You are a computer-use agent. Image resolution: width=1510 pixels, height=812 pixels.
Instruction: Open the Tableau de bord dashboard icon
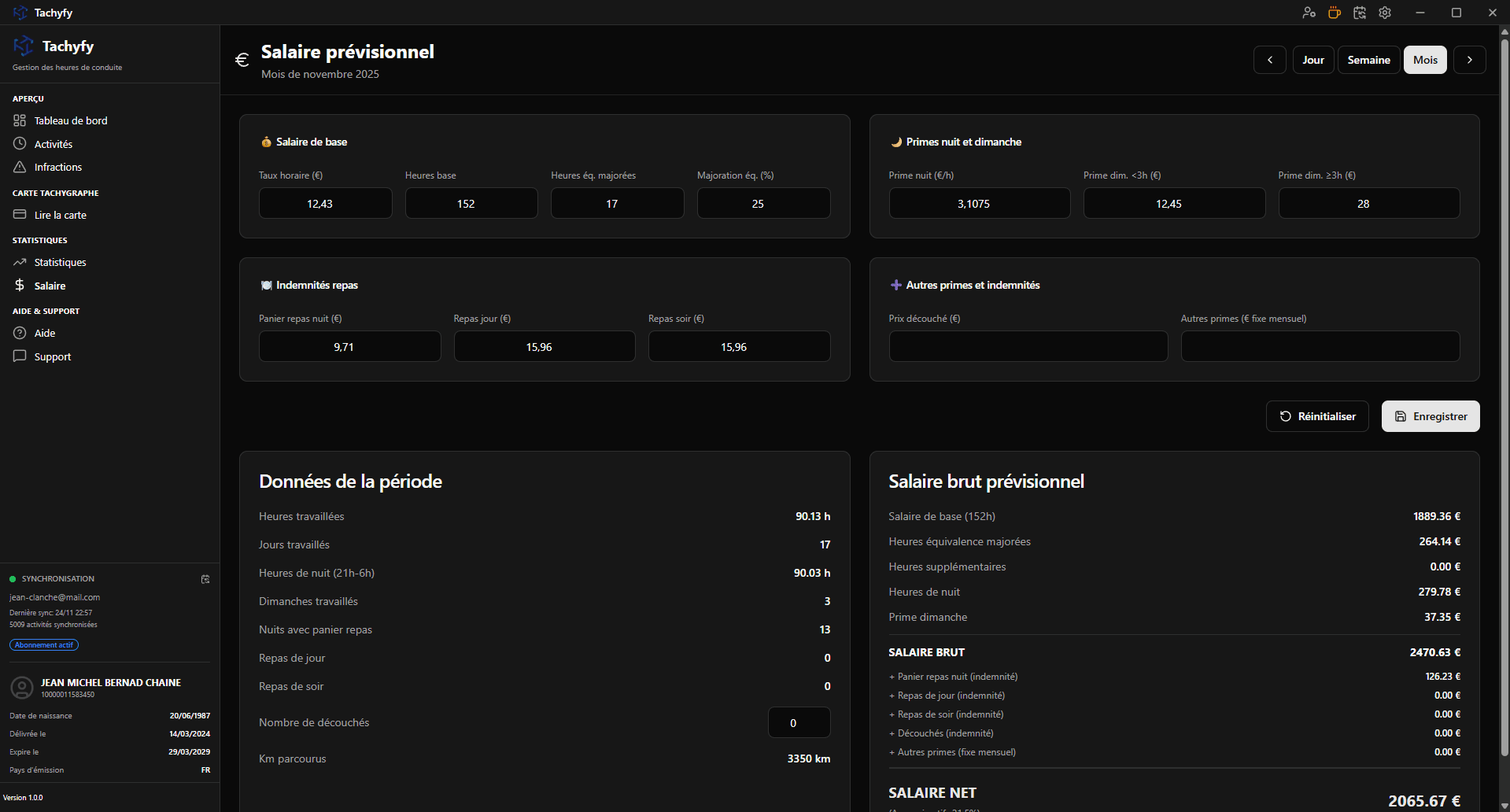(x=20, y=120)
